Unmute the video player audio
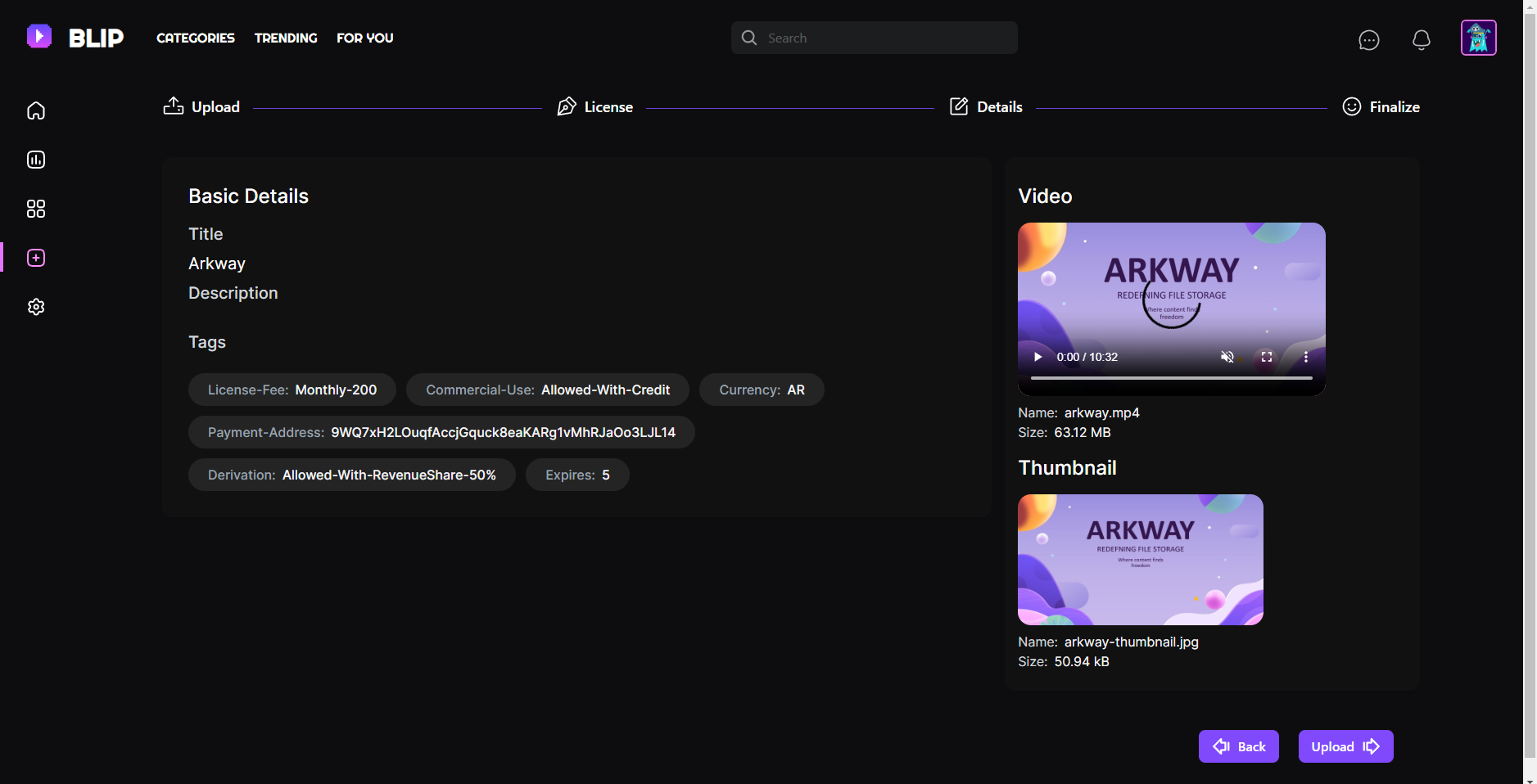This screenshot has height=784, width=1537. click(1227, 357)
